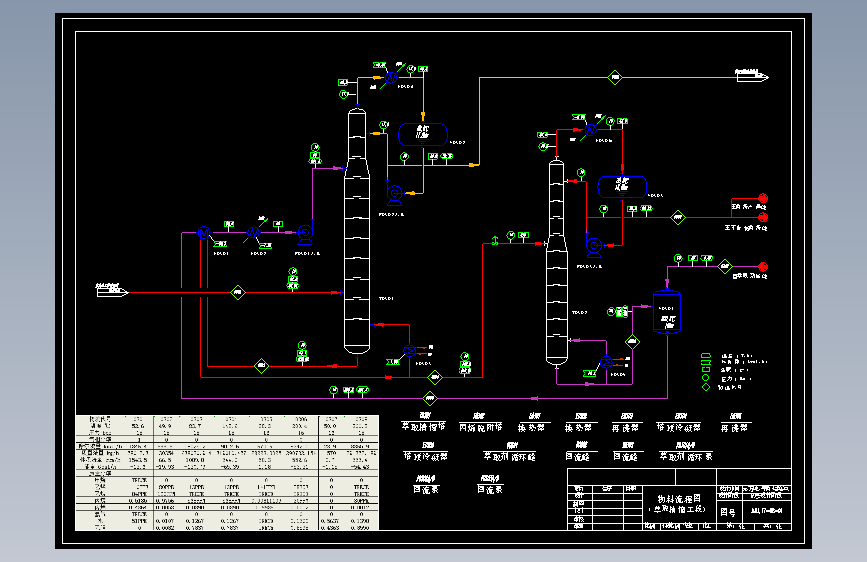Viewport: 867px width, 562px height.
Task: Select the reflux pump under the first reflux drum
Action: [x=395, y=195]
